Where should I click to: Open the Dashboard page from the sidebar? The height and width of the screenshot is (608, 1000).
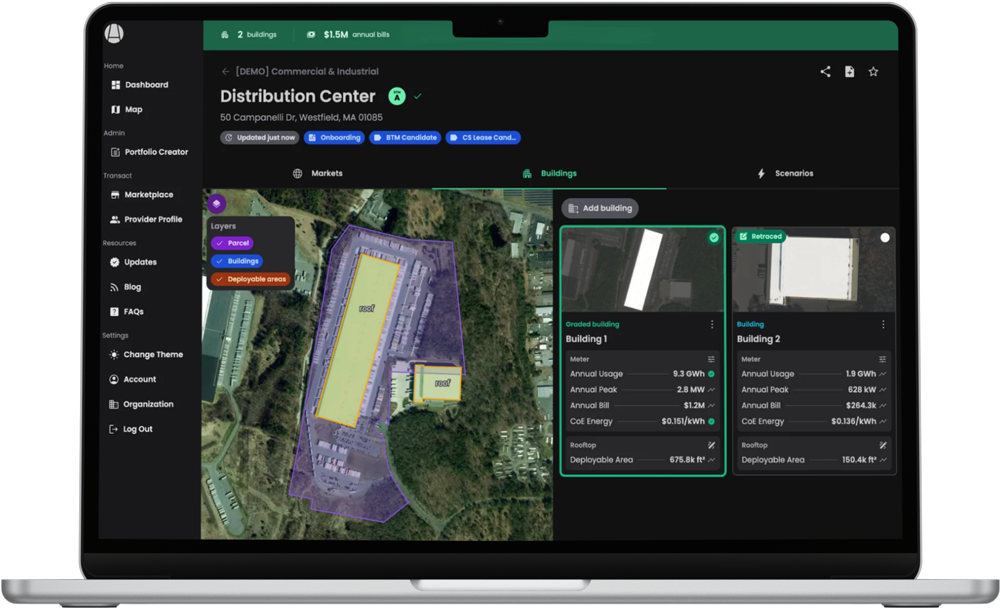point(140,85)
